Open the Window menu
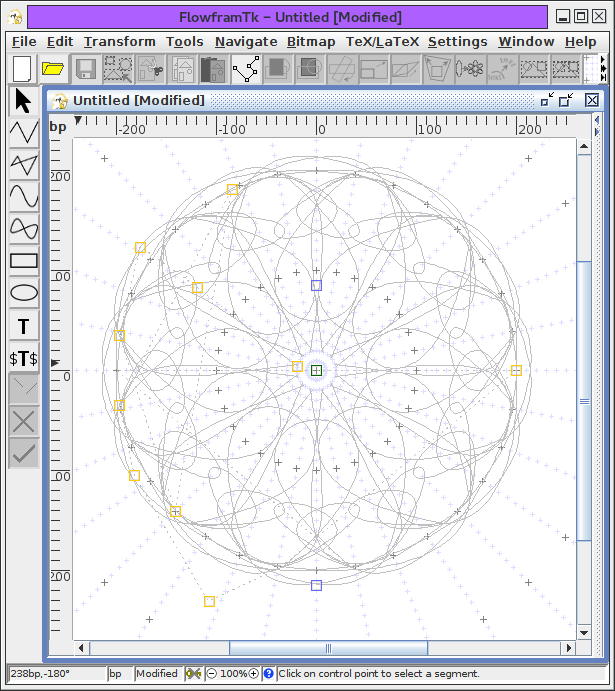The image size is (615, 691). point(526,41)
